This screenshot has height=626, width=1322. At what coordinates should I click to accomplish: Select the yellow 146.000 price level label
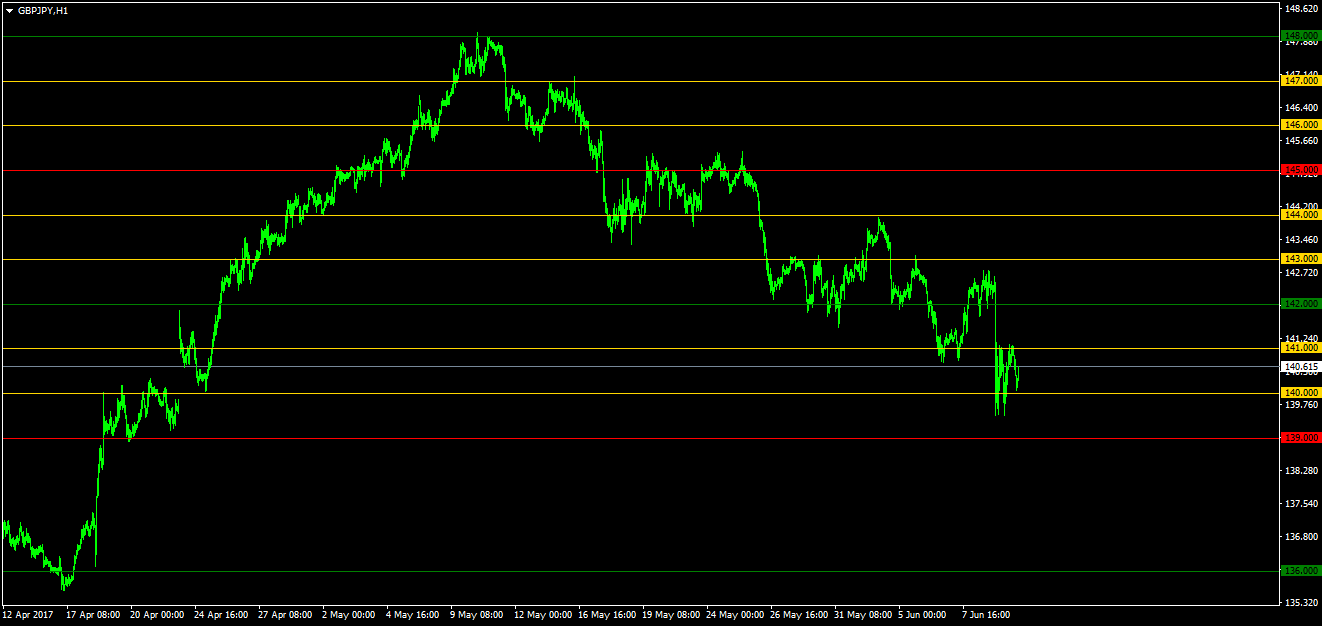click(x=1301, y=125)
